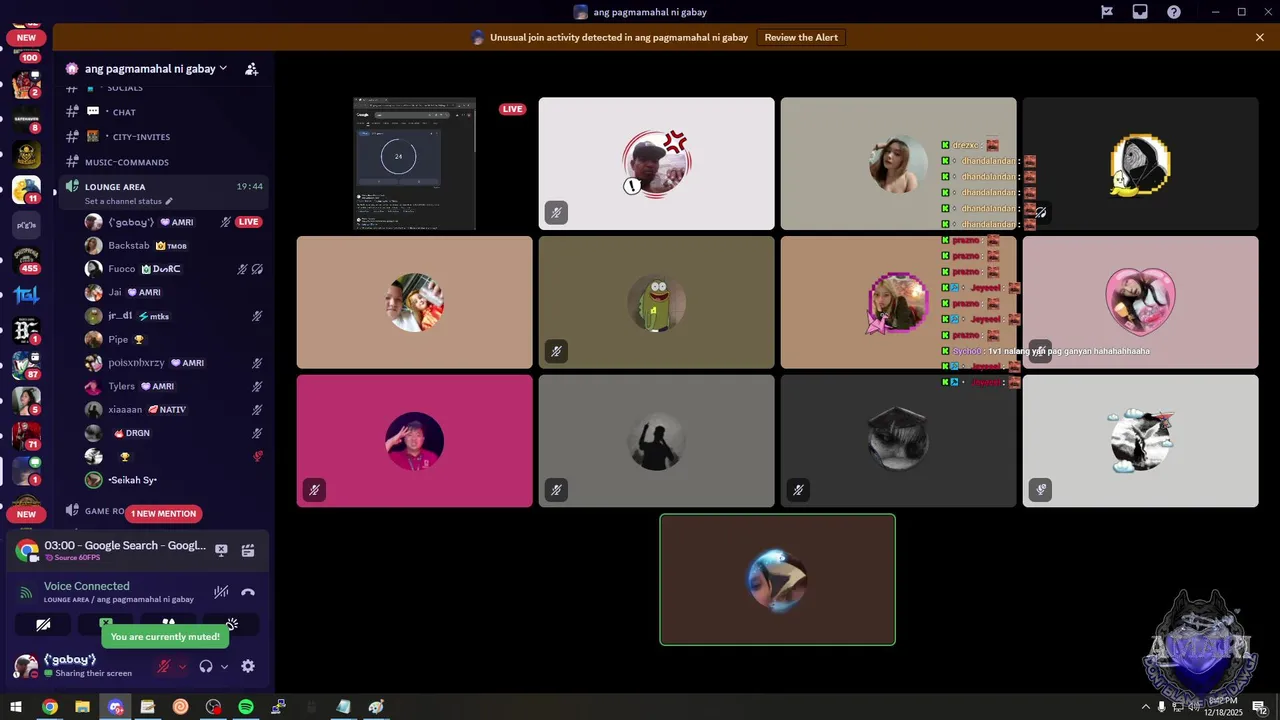Open the blue TGL server icon

(x=26, y=295)
